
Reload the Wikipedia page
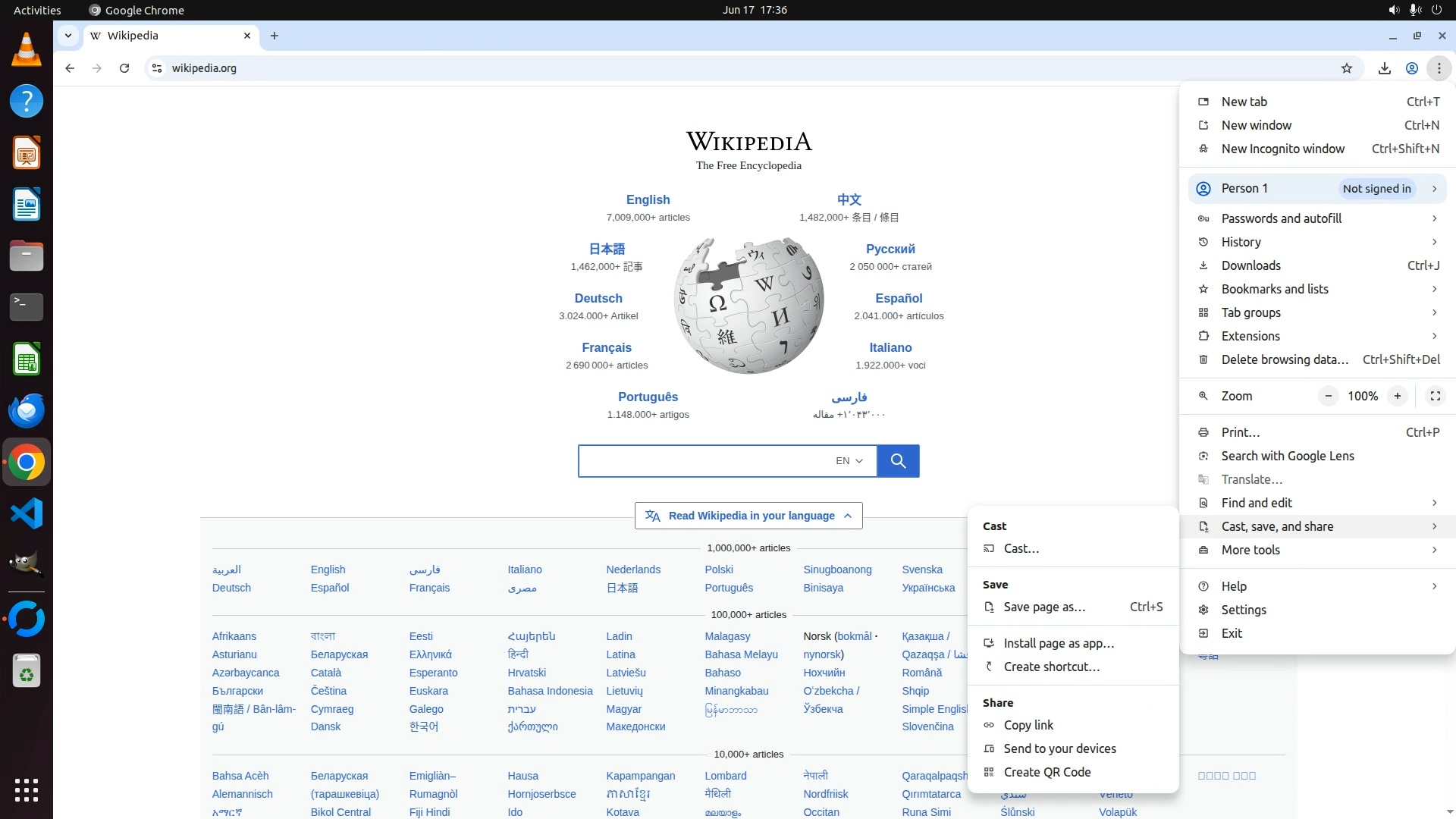click(124, 68)
